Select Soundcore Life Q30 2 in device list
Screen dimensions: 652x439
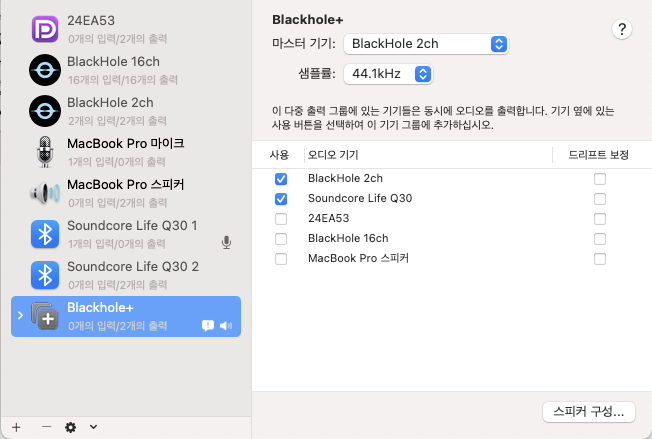(133, 266)
